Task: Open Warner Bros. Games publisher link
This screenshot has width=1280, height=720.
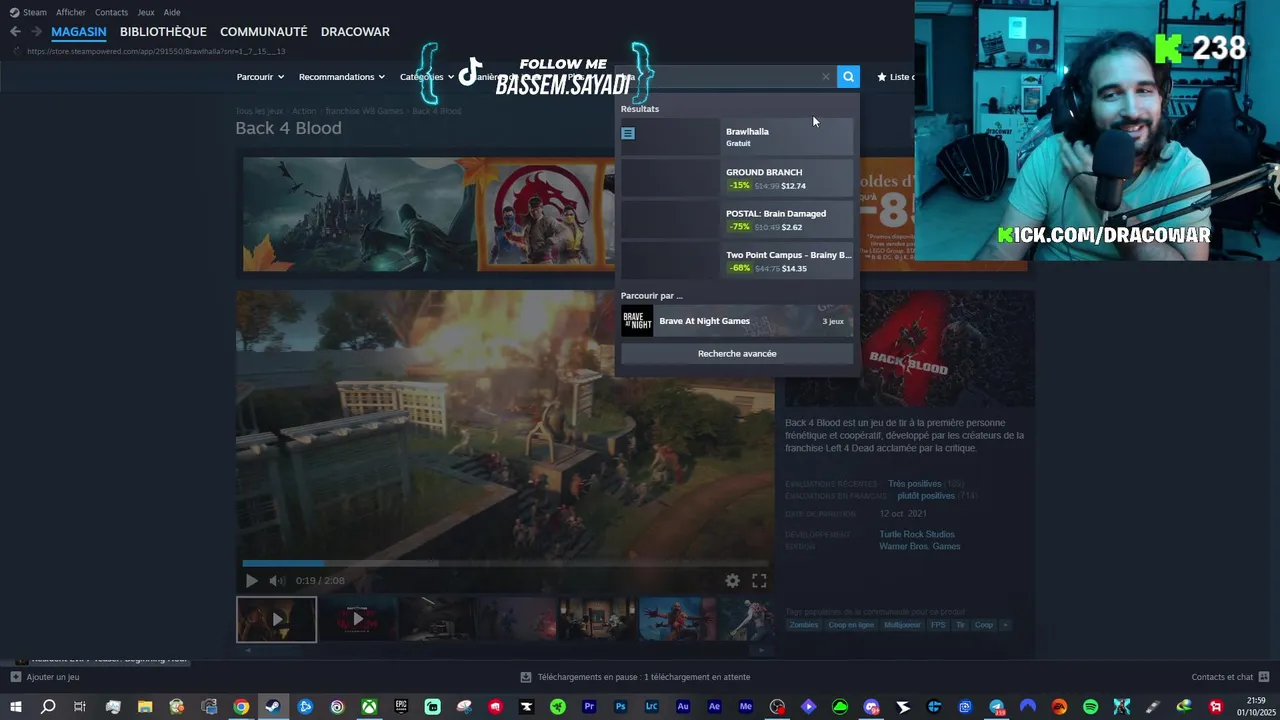Action: [920, 546]
